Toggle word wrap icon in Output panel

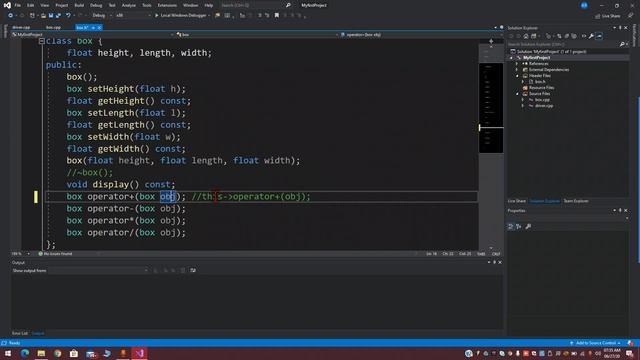click(x=193, y=270)
